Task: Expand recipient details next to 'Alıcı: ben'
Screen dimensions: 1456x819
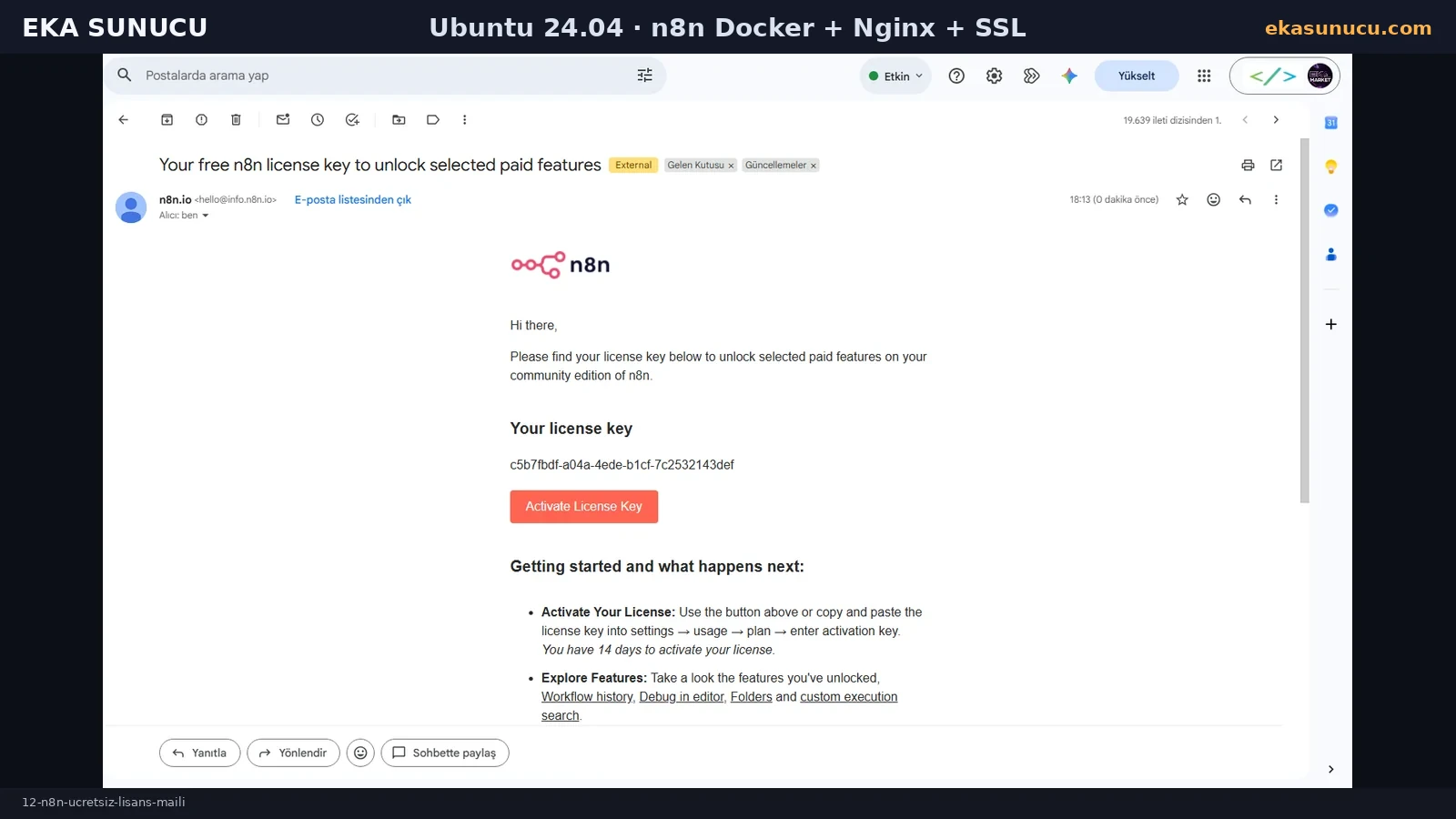Action: click(206, 216)
